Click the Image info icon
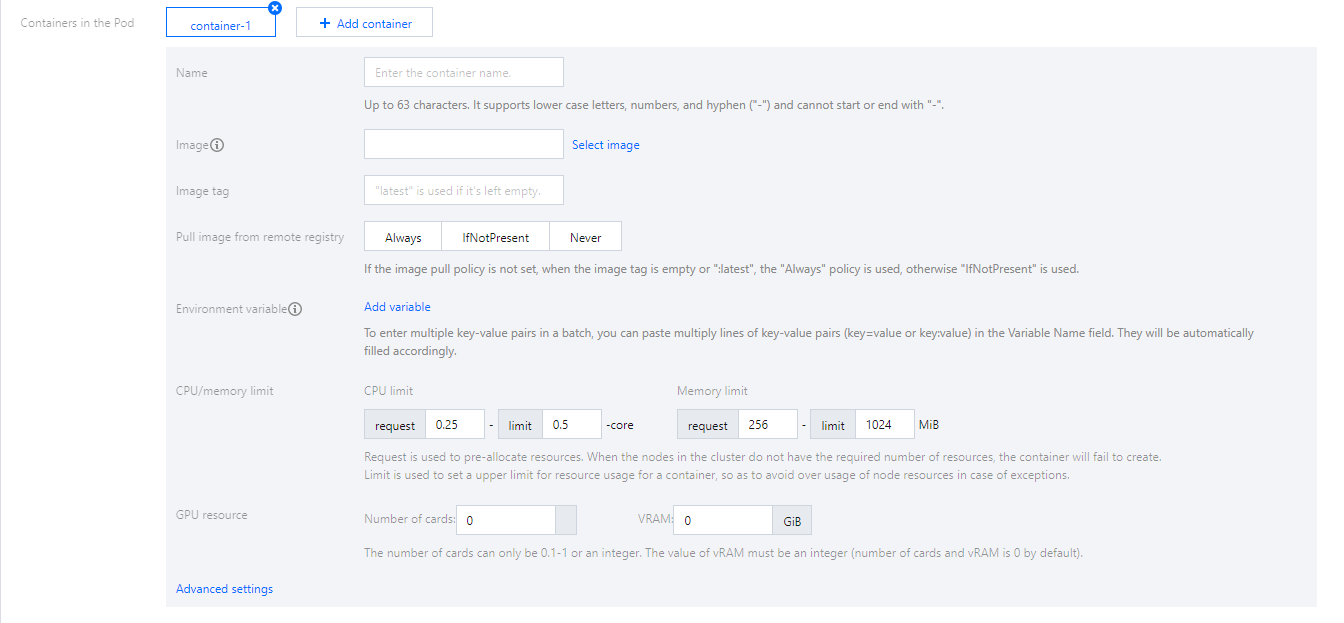1344x623 pixels. coord(217,145)
